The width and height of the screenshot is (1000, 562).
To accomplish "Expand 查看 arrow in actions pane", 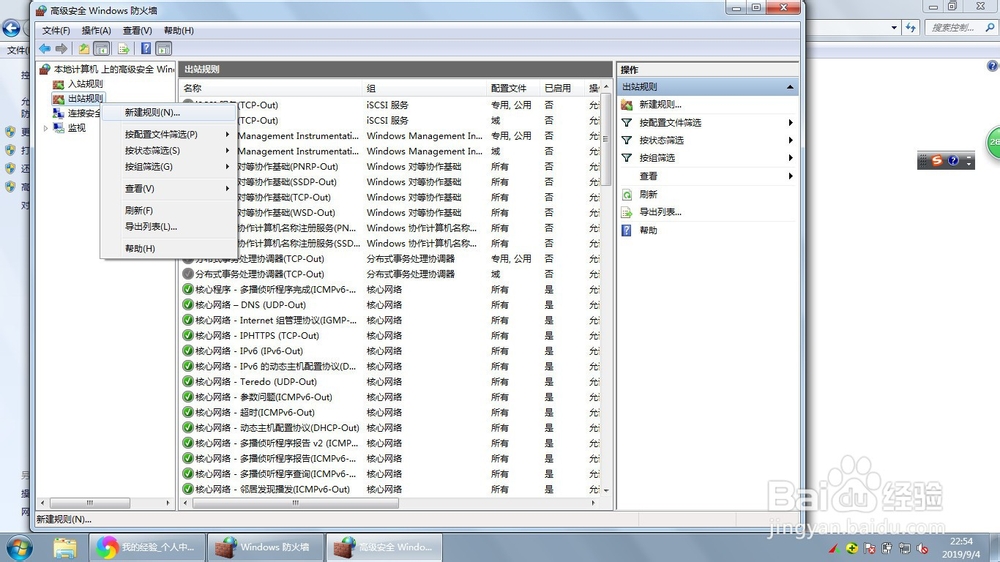I will [x=790, y=176].
